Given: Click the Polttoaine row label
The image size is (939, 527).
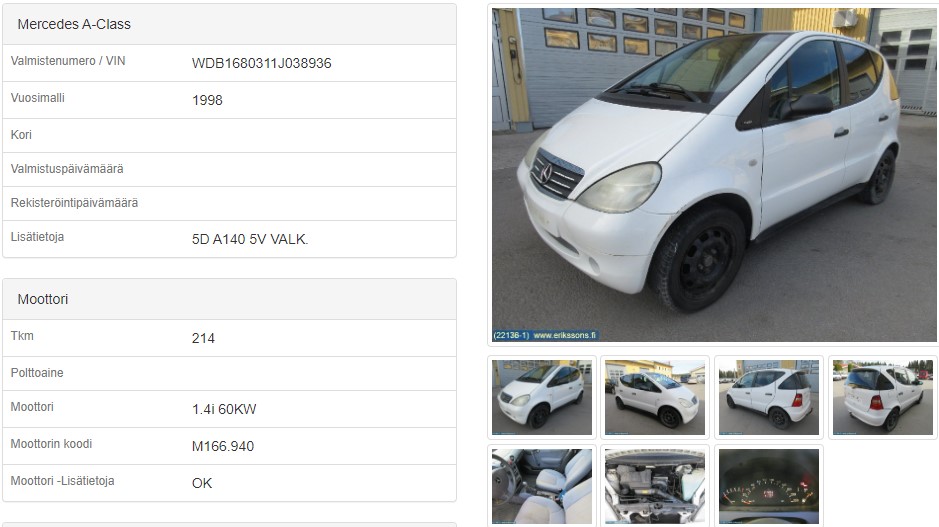Looking at the screenshot, I should [x=37, y=373].
